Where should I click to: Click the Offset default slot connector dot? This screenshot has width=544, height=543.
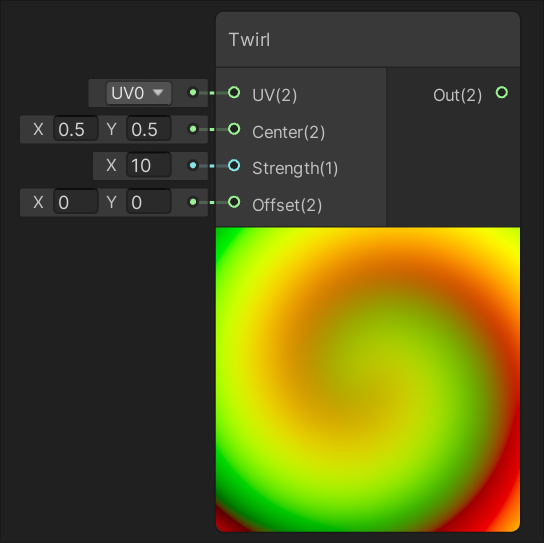[x=193, y=202]
